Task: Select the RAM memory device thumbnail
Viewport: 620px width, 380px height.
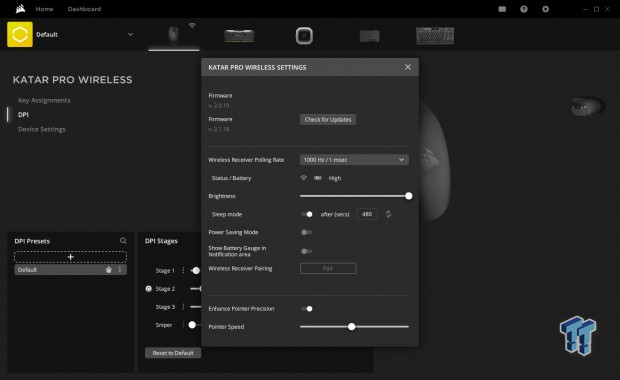Action: [239, 36]
